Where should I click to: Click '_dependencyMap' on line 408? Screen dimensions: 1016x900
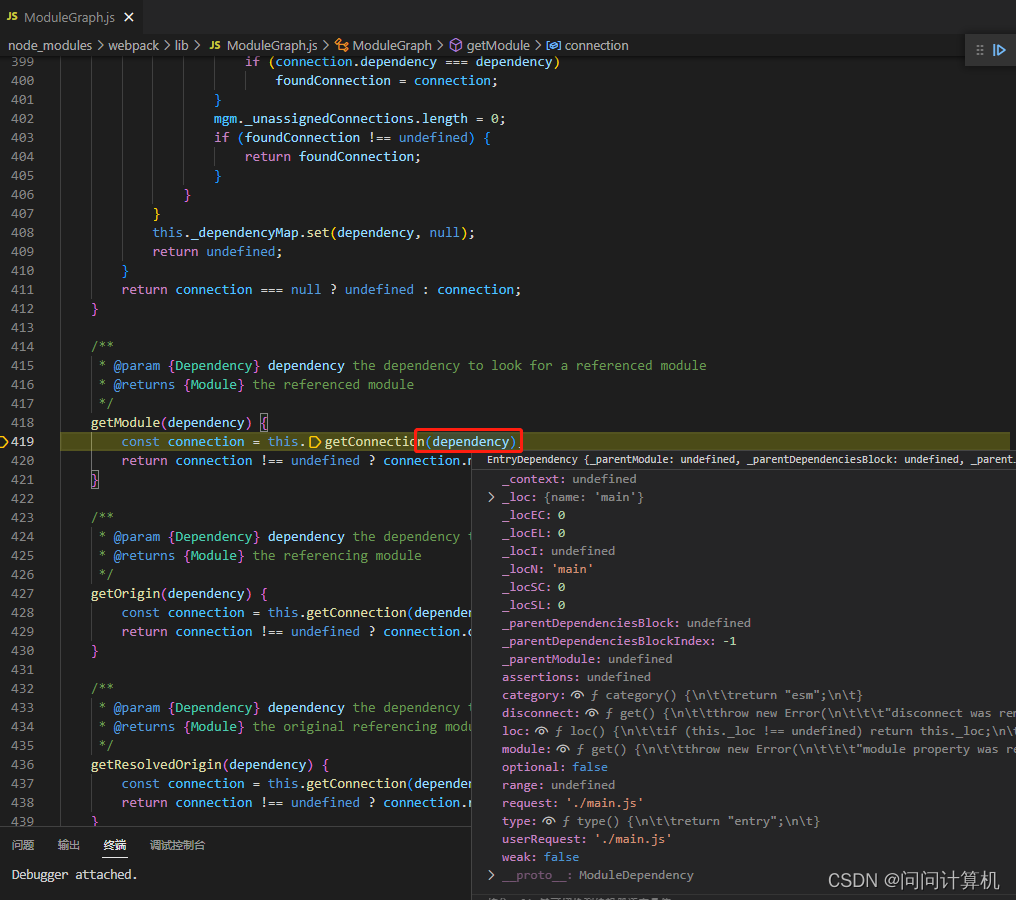245,233
